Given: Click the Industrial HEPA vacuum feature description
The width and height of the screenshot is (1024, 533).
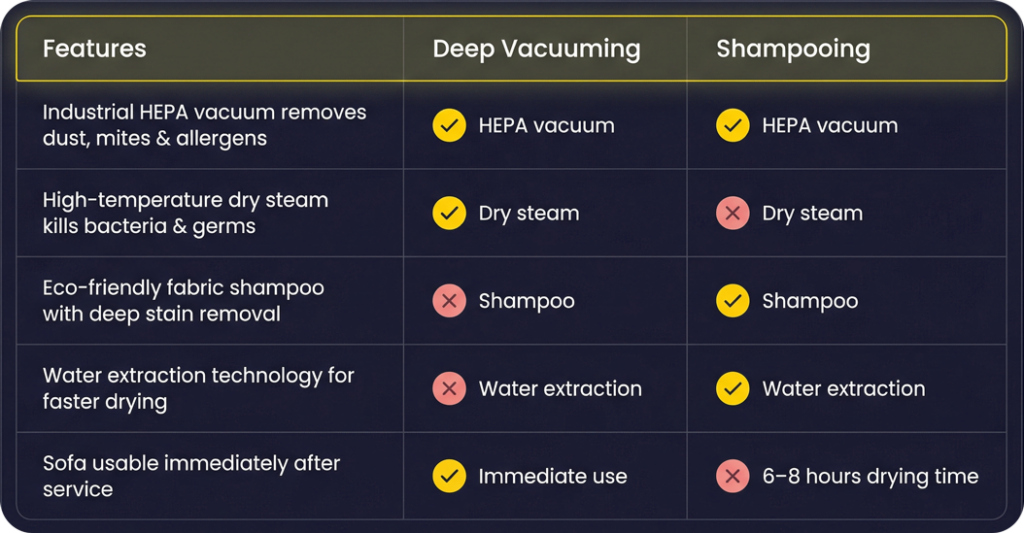Looking at the screenshot, I should click(204, 125).
